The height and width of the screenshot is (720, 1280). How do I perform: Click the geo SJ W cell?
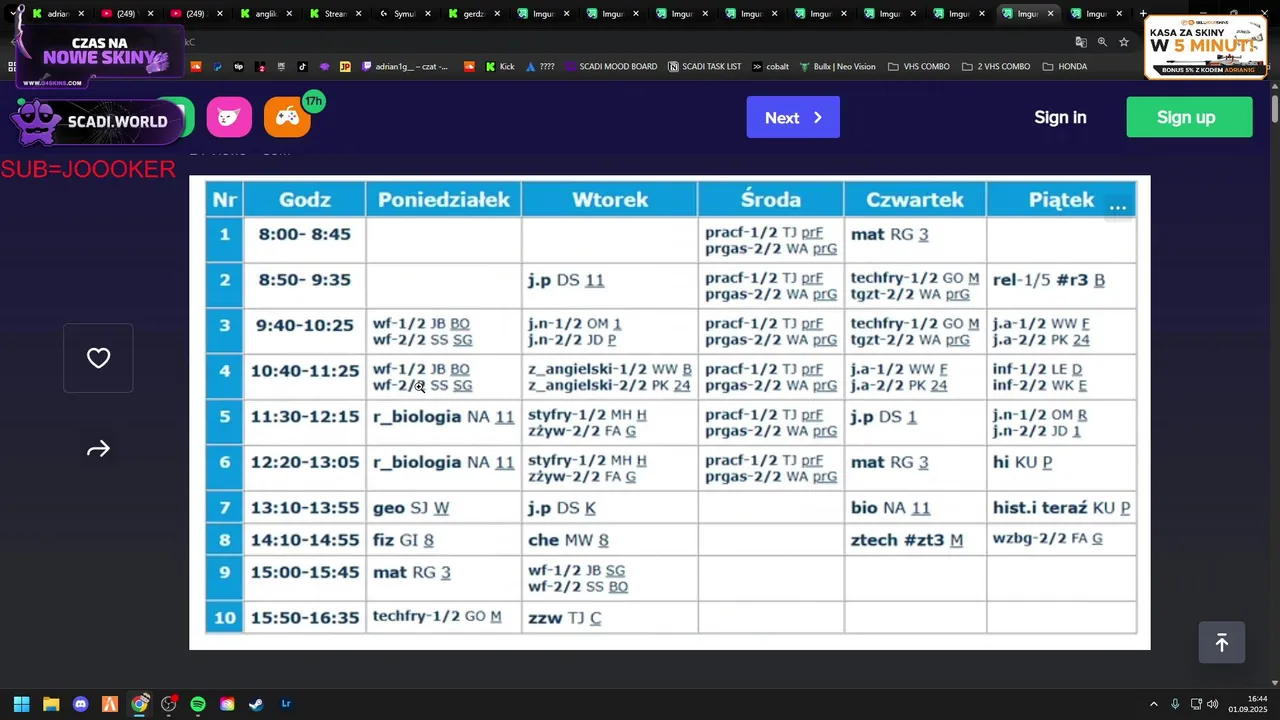443,508
